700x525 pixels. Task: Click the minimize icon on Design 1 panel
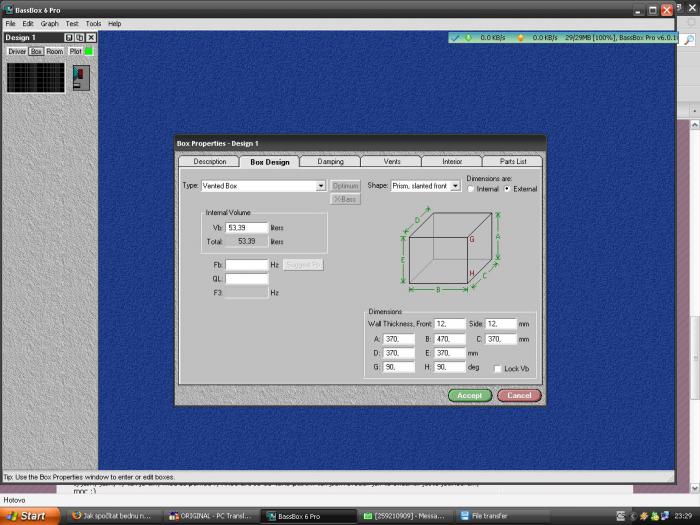coord(69,37)
